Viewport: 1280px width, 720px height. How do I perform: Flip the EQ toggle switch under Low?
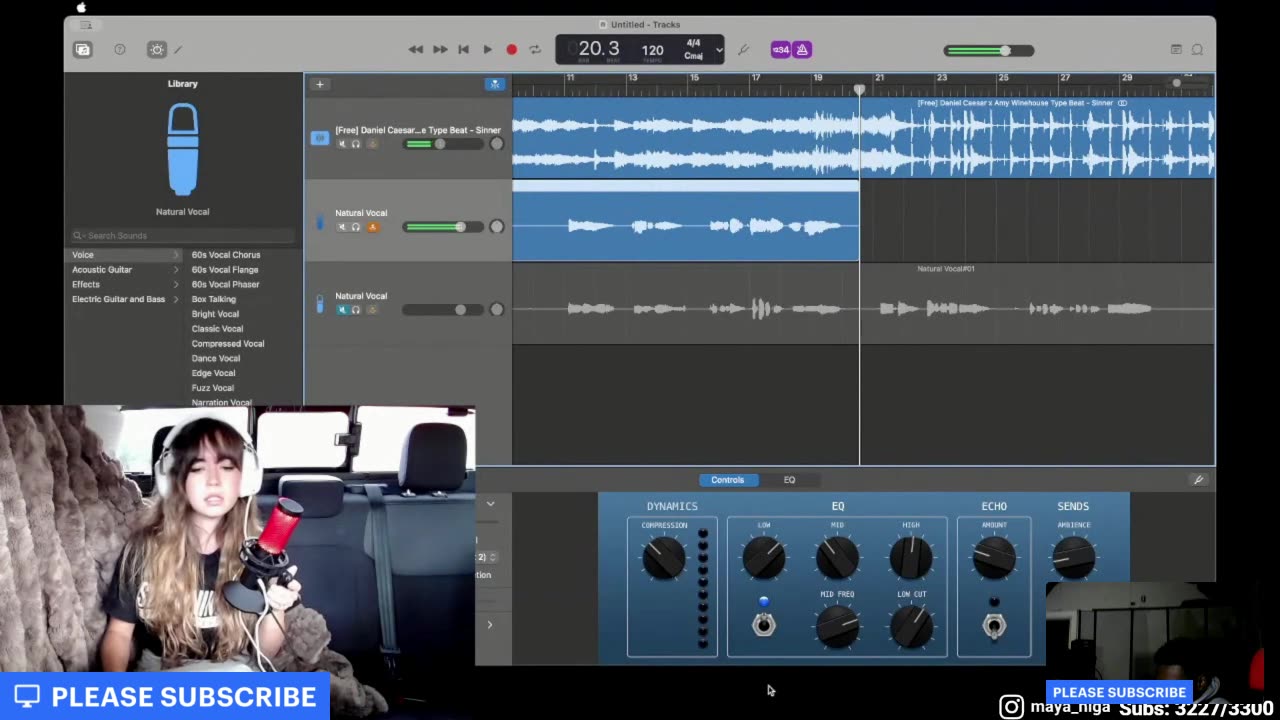pyautogui.click(x=764, y=625)
